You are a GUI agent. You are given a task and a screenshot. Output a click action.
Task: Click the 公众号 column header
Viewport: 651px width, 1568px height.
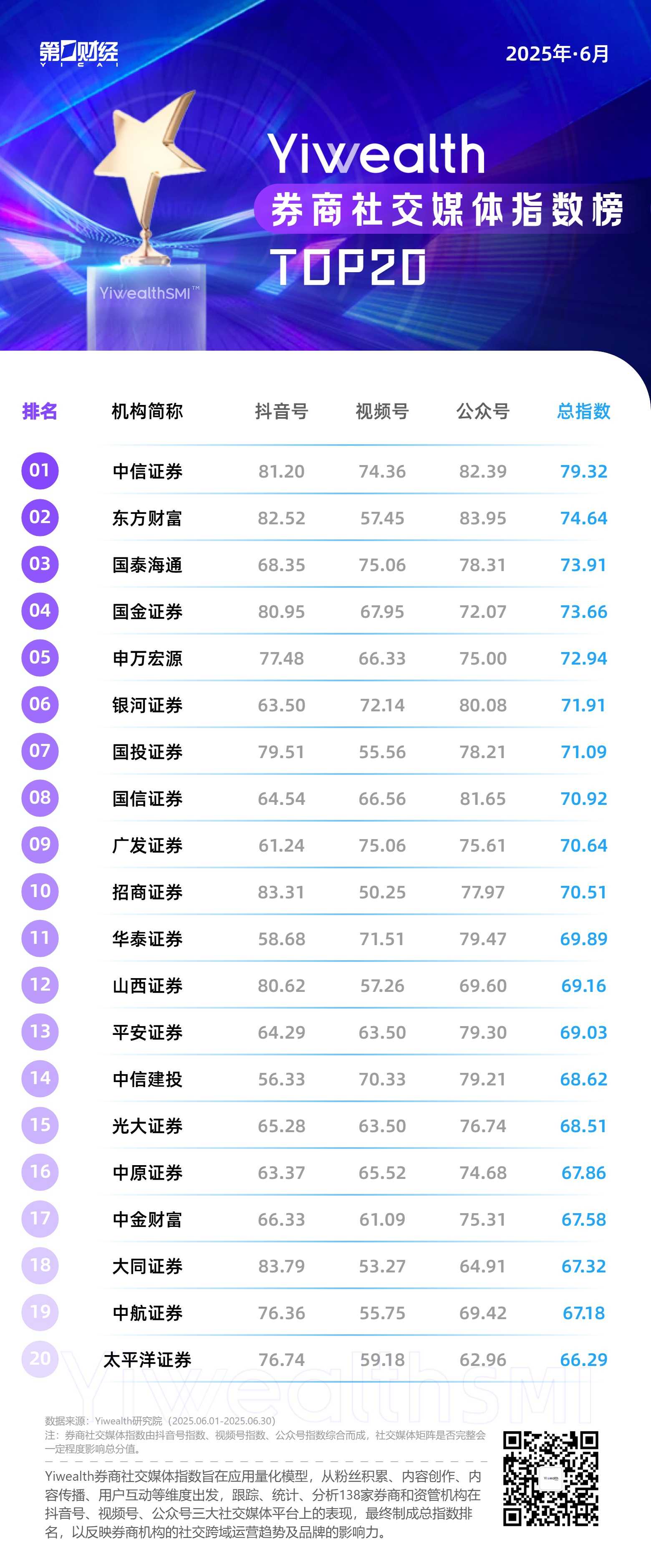click(x=483, y=412)
